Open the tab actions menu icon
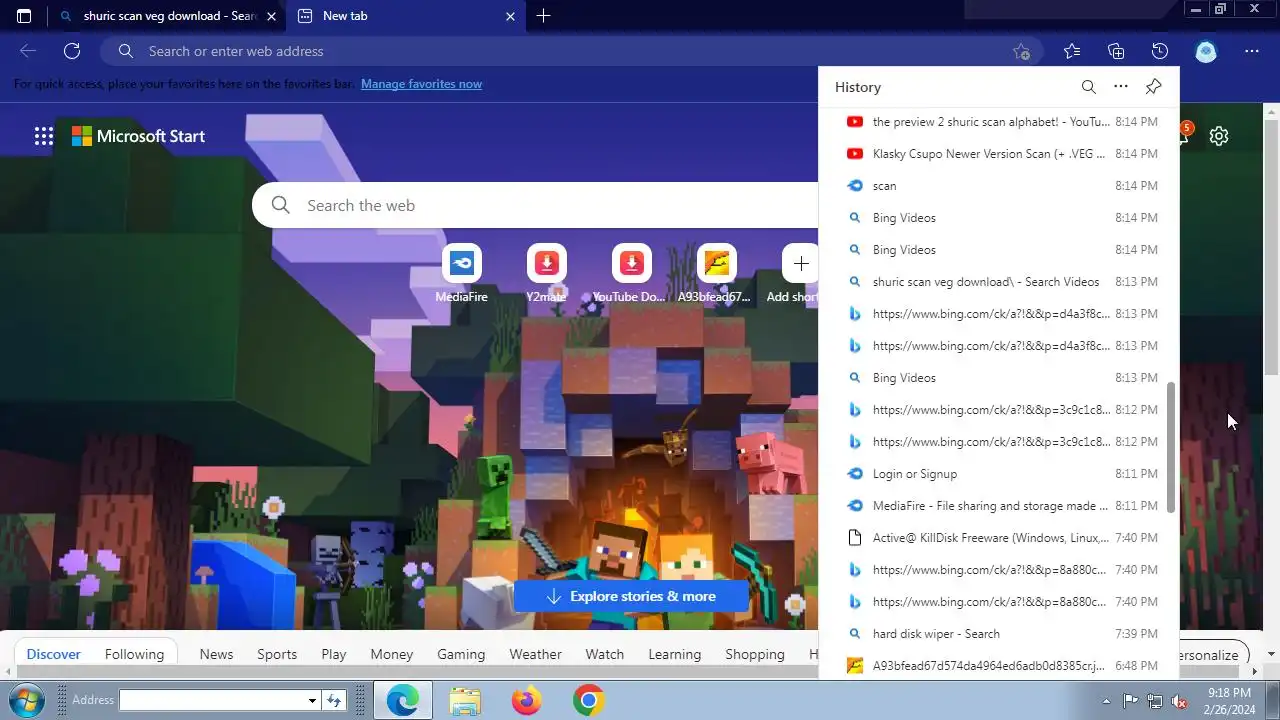This screenshot has height=720, width=1280. tap(24, 16)
